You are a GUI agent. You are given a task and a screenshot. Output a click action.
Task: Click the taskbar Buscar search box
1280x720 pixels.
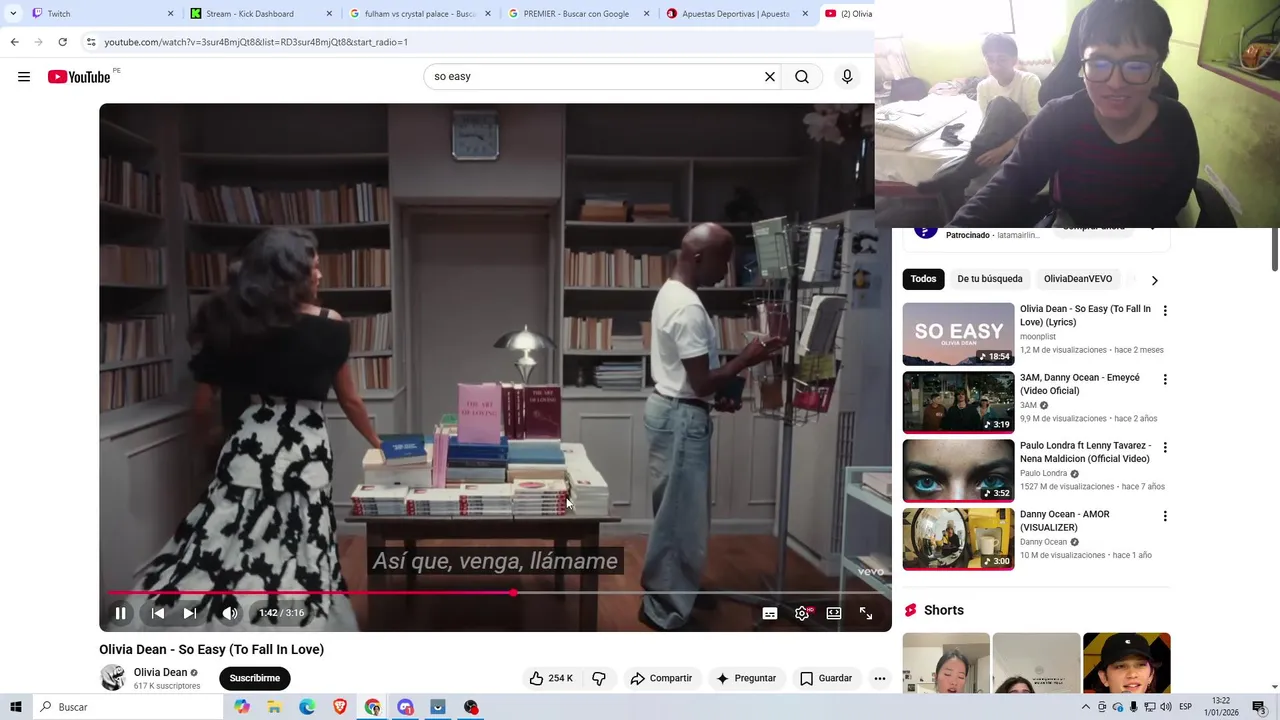pyautogui.click(x=128, y=707)
